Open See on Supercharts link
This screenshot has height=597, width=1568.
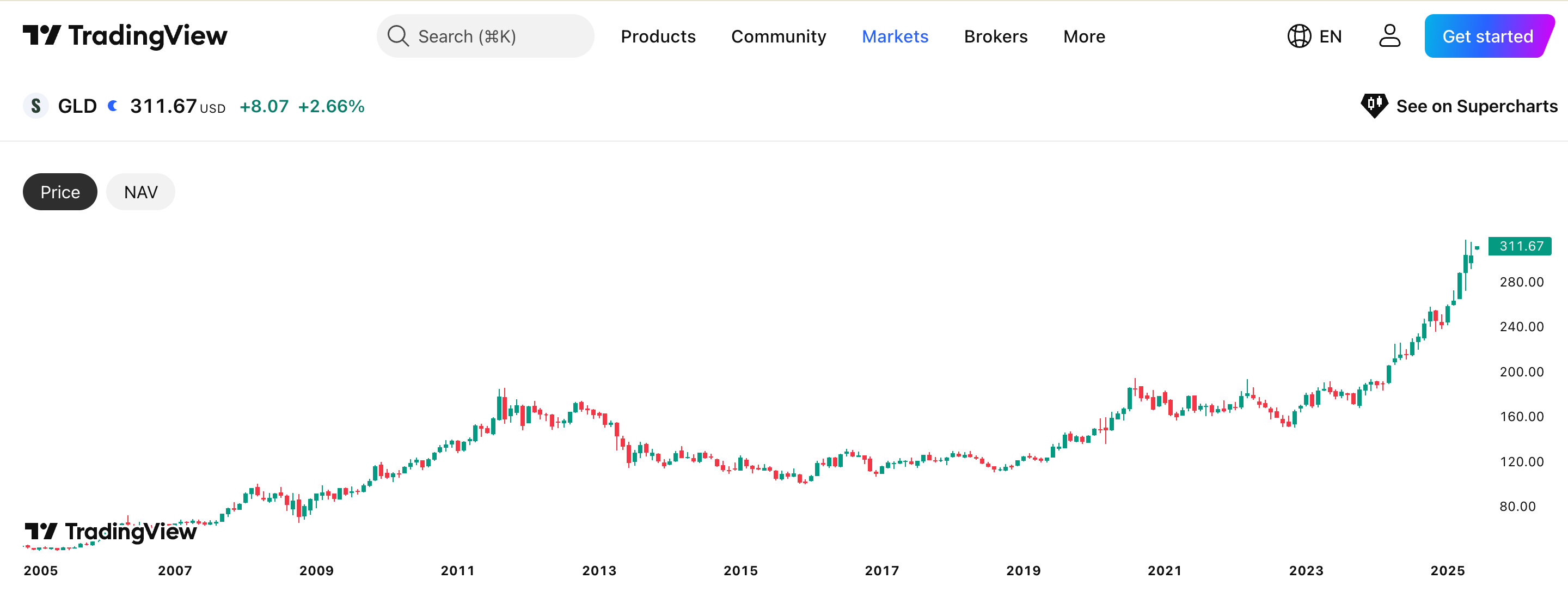coord(1476,106)
